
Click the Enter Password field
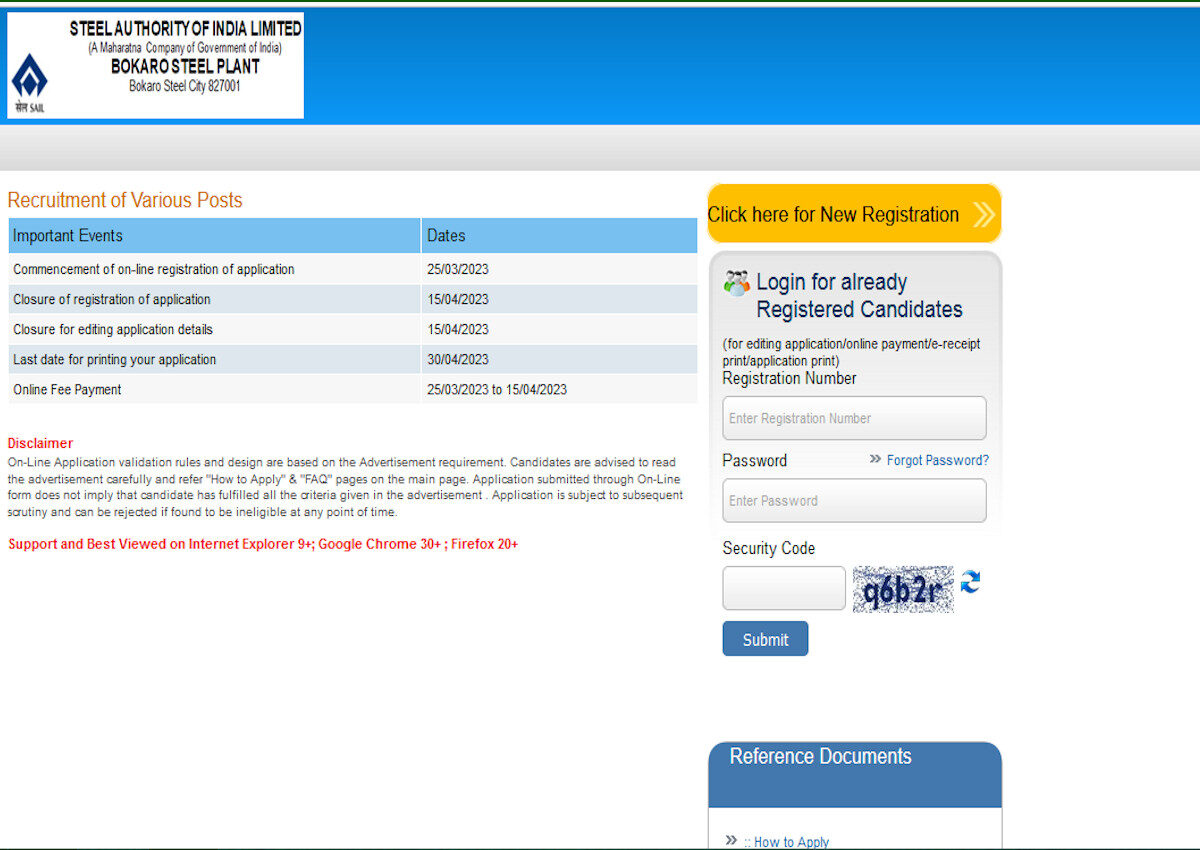click(854, 500)
